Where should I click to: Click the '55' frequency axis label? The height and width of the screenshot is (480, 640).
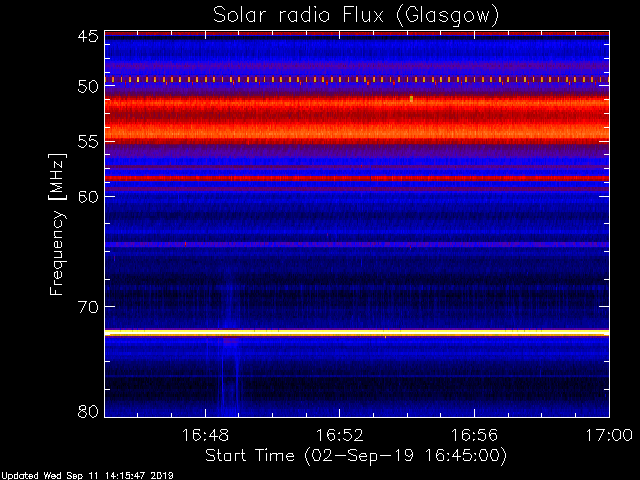(88, 142)
